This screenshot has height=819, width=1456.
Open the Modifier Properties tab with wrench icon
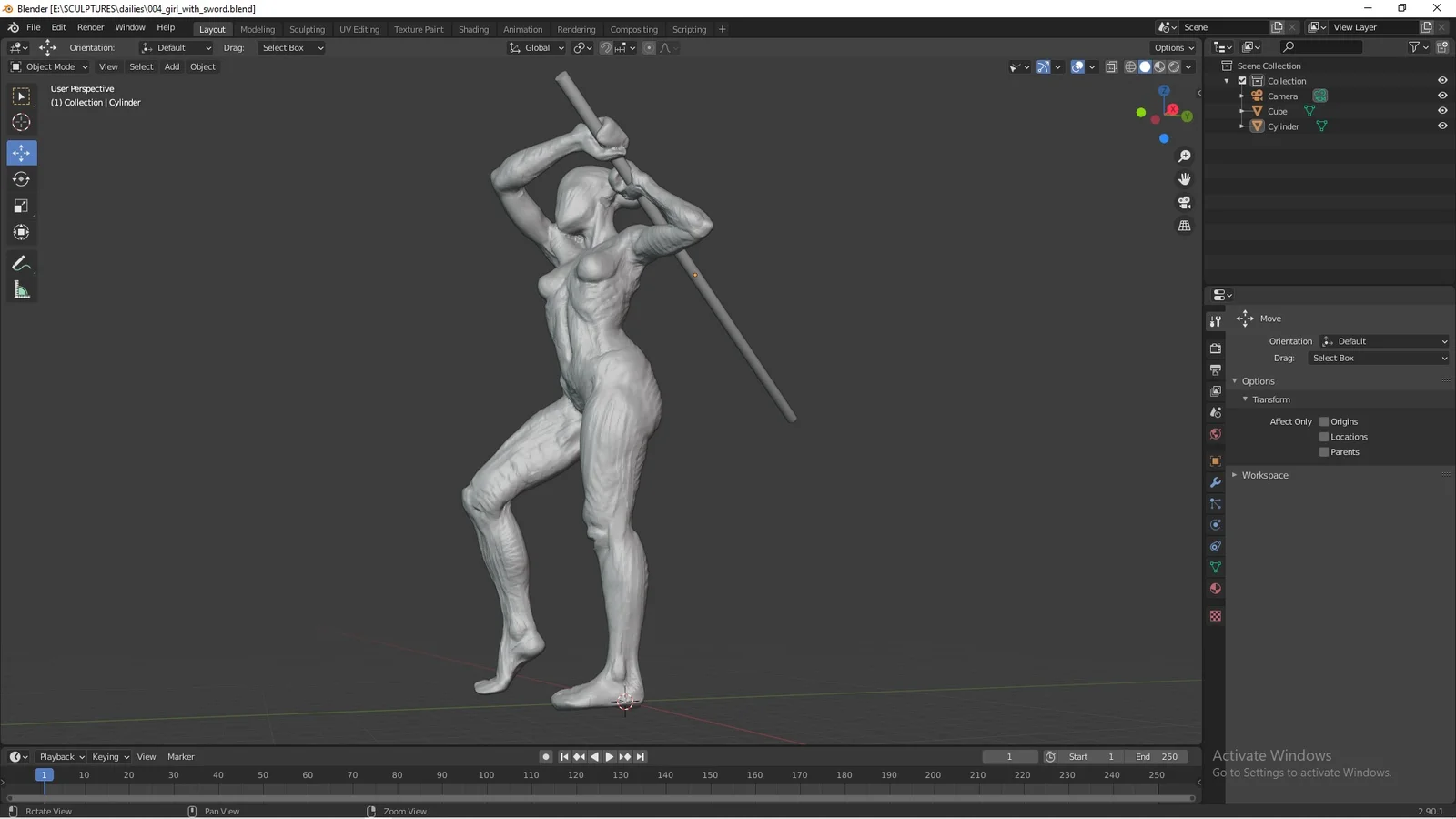[x=1215, y=482]
